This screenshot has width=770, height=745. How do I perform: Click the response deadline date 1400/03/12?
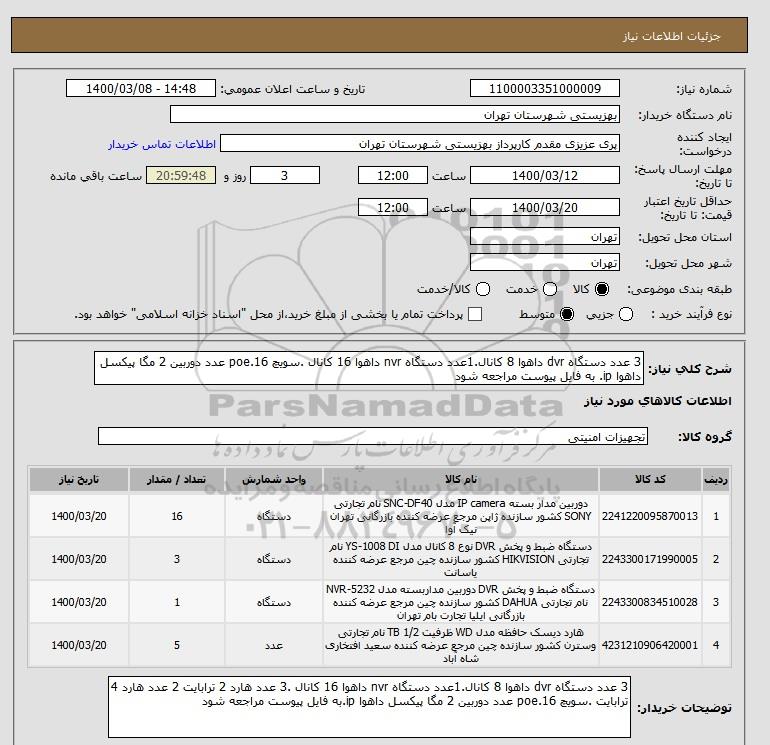(x=545, y=175)
